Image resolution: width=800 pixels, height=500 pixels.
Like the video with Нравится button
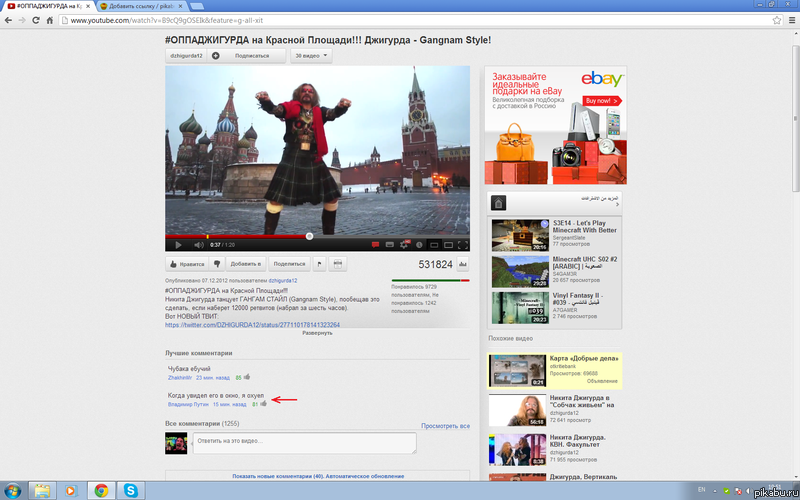[187, 264]
